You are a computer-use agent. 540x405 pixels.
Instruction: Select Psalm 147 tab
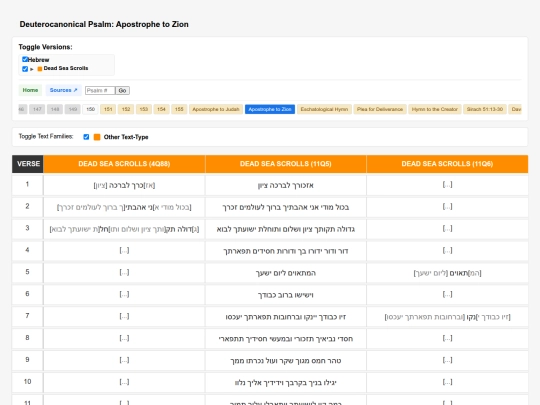[x=37, y=109]
